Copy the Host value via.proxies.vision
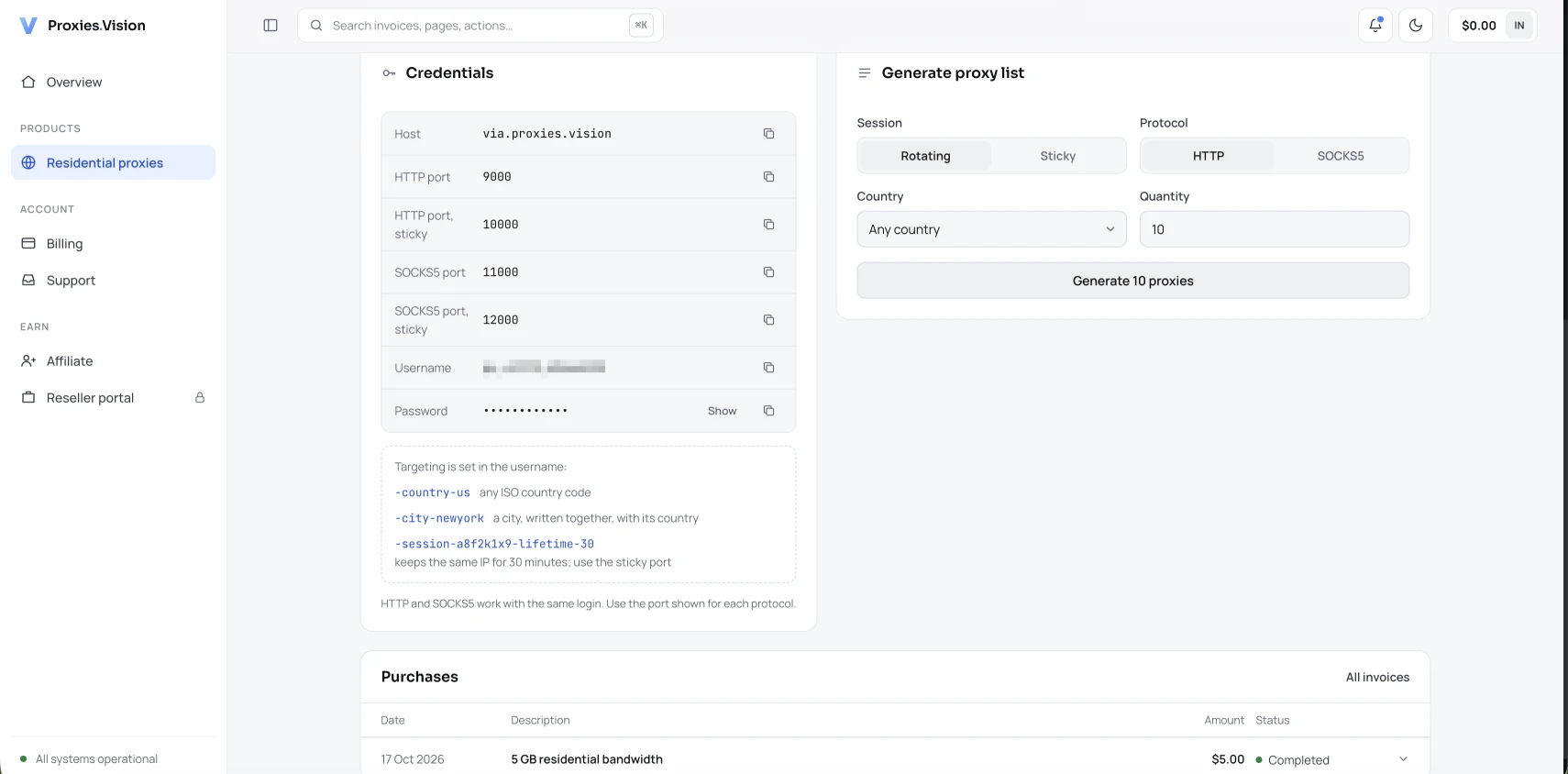Image resolution: width=1568 pixels, height=774 pixels. tap(768, 134)
